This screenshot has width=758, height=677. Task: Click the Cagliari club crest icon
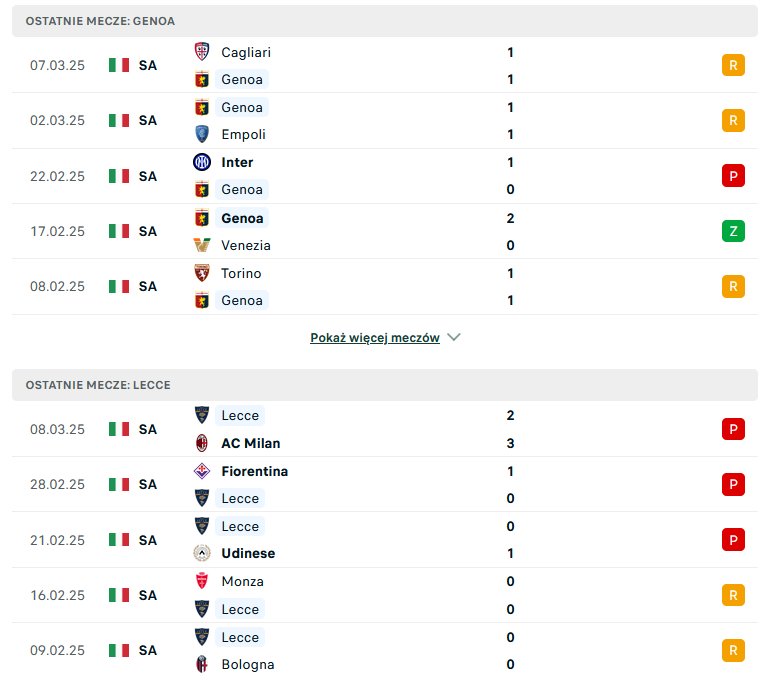[202, 52]
